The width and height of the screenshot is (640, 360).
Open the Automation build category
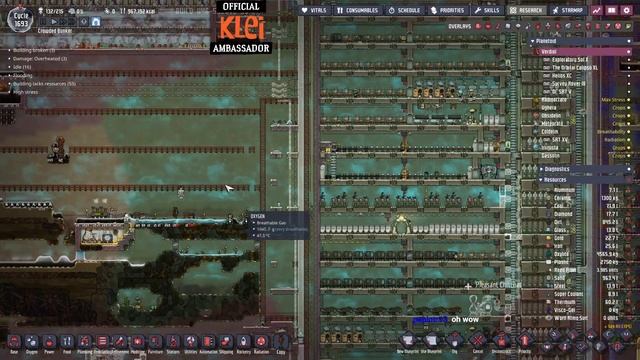pyautogui.click(x=208, y=343)
